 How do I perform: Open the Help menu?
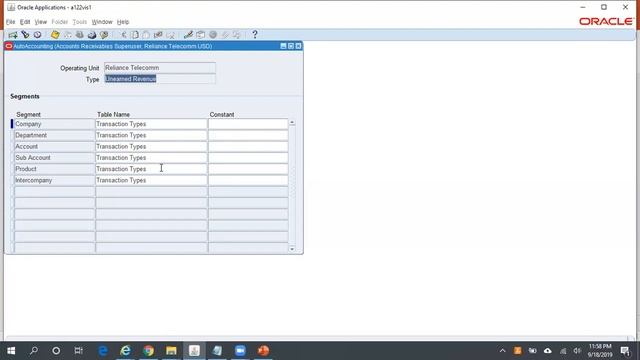pyautogui.click(x=123, y=22)
